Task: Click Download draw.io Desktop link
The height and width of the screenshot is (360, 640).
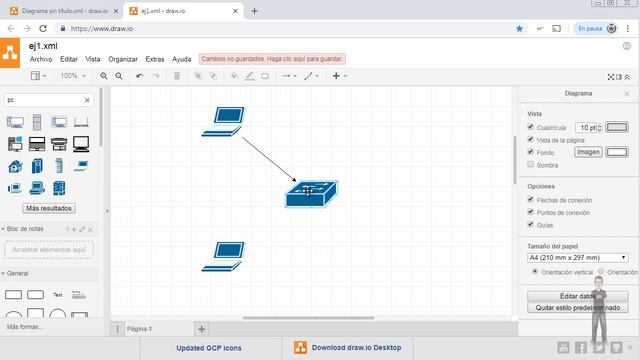Action: pyautogui.click(x=356, y=348)
